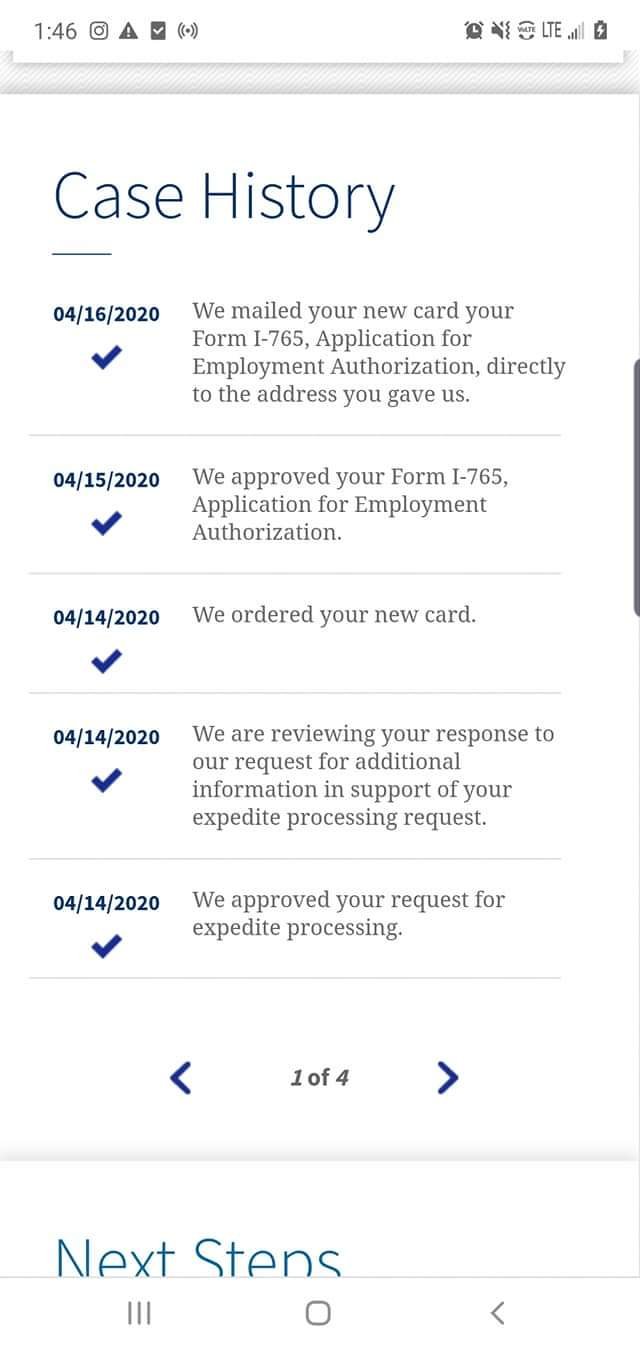This screenshot has height=1351, width=640.
Task: Go to next case history page
Action: tap(448, 1077)
